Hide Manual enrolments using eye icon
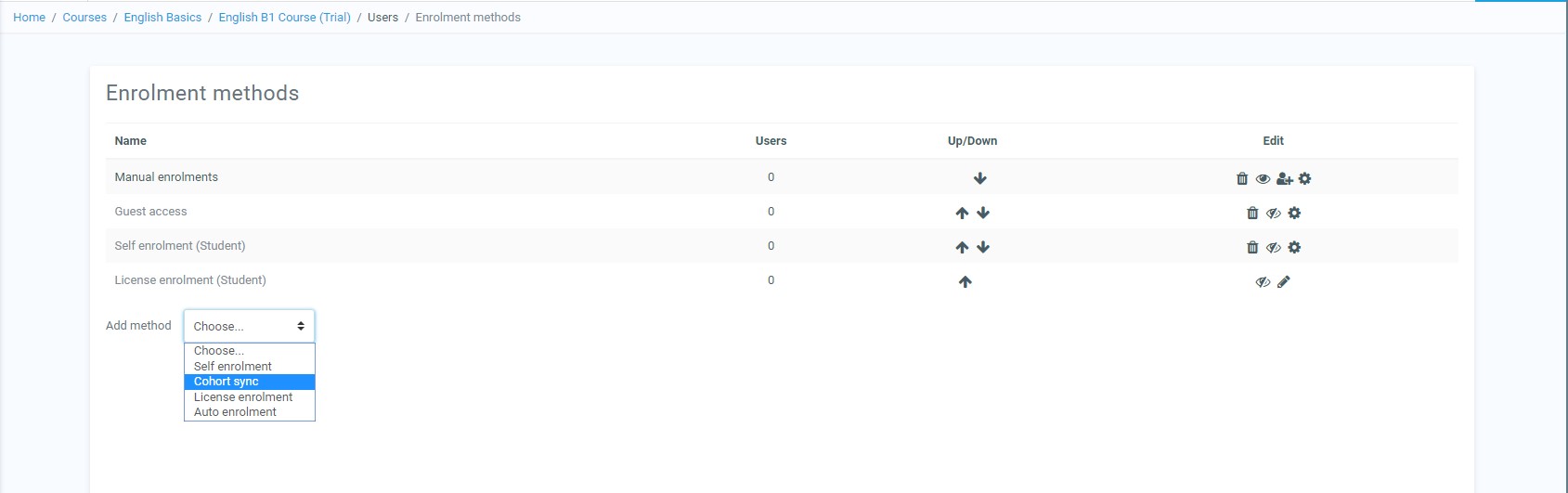1568x493 pixels. click(x=1263, y=178)
